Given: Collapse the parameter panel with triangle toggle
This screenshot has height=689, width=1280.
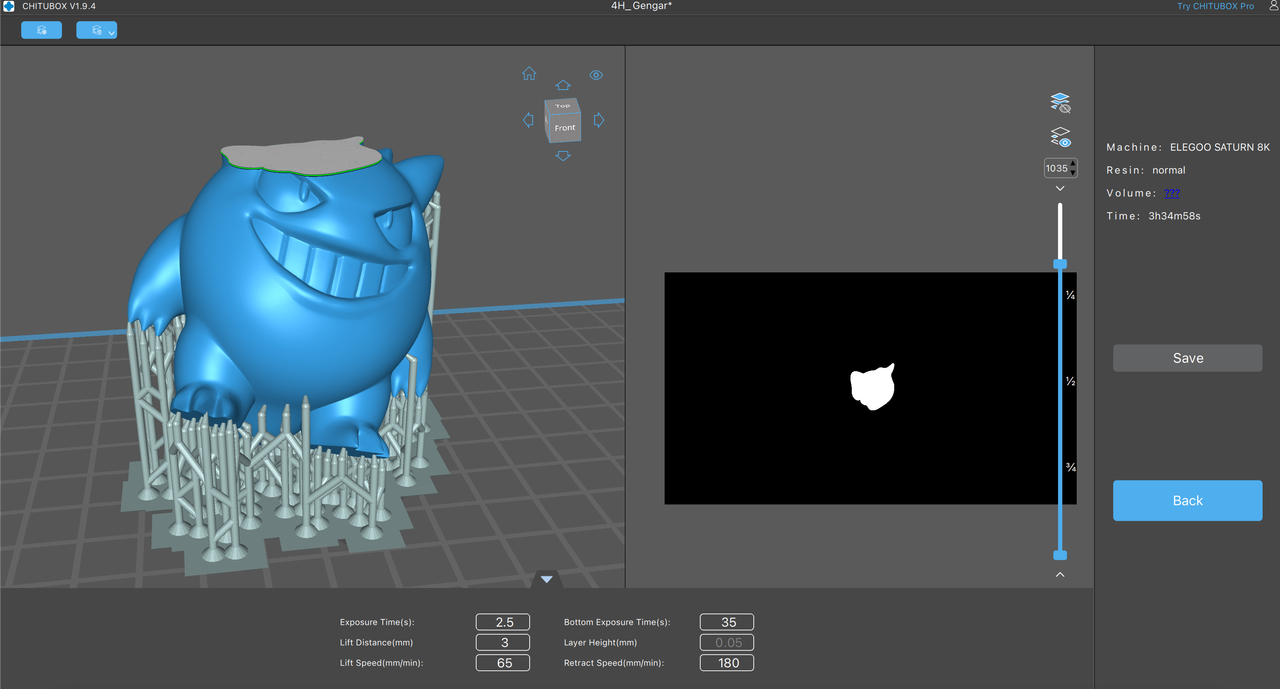Looking at the screenshot, I should 546,579.
